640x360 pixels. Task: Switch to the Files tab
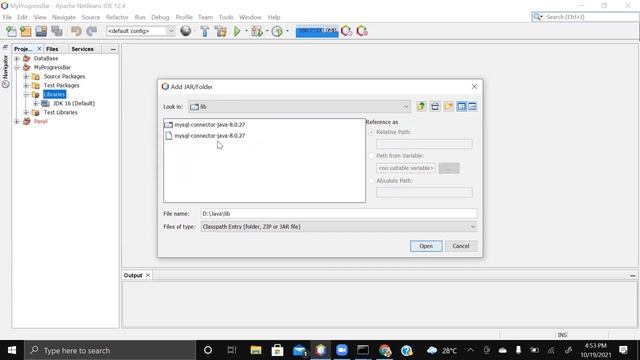tap(52, 49)
